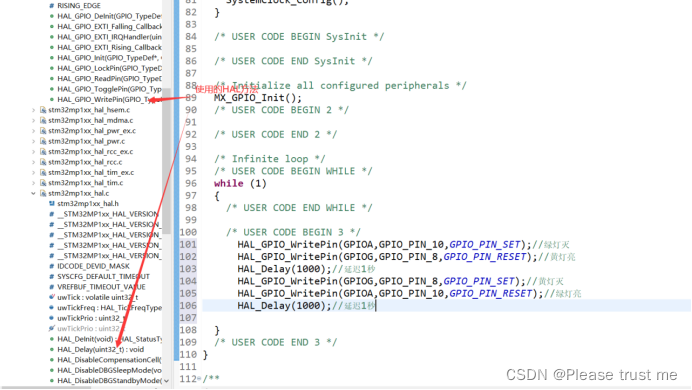692x390 pixels.
Task: Expand the stm32mp1xx_hal_rcc.c tree node
Action: point(34,162)
